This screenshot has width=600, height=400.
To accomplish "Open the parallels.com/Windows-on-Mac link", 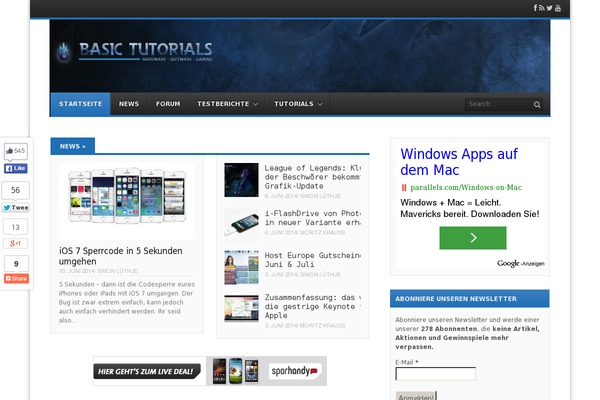I will coord(465,188).
